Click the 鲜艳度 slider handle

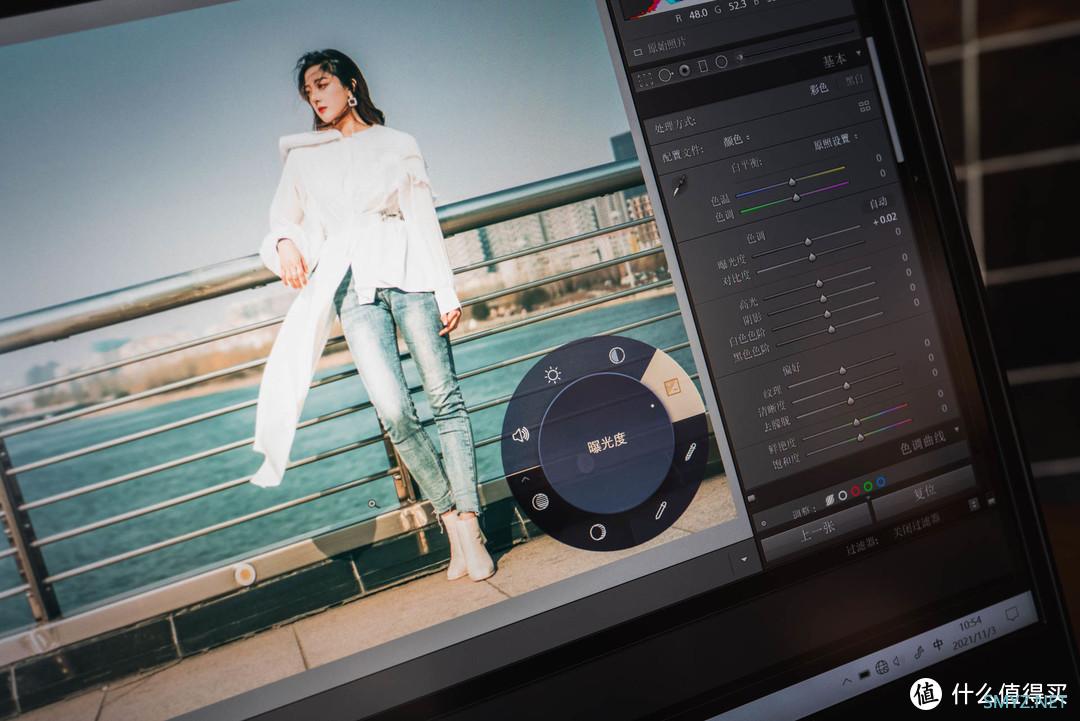click(856, 421)
